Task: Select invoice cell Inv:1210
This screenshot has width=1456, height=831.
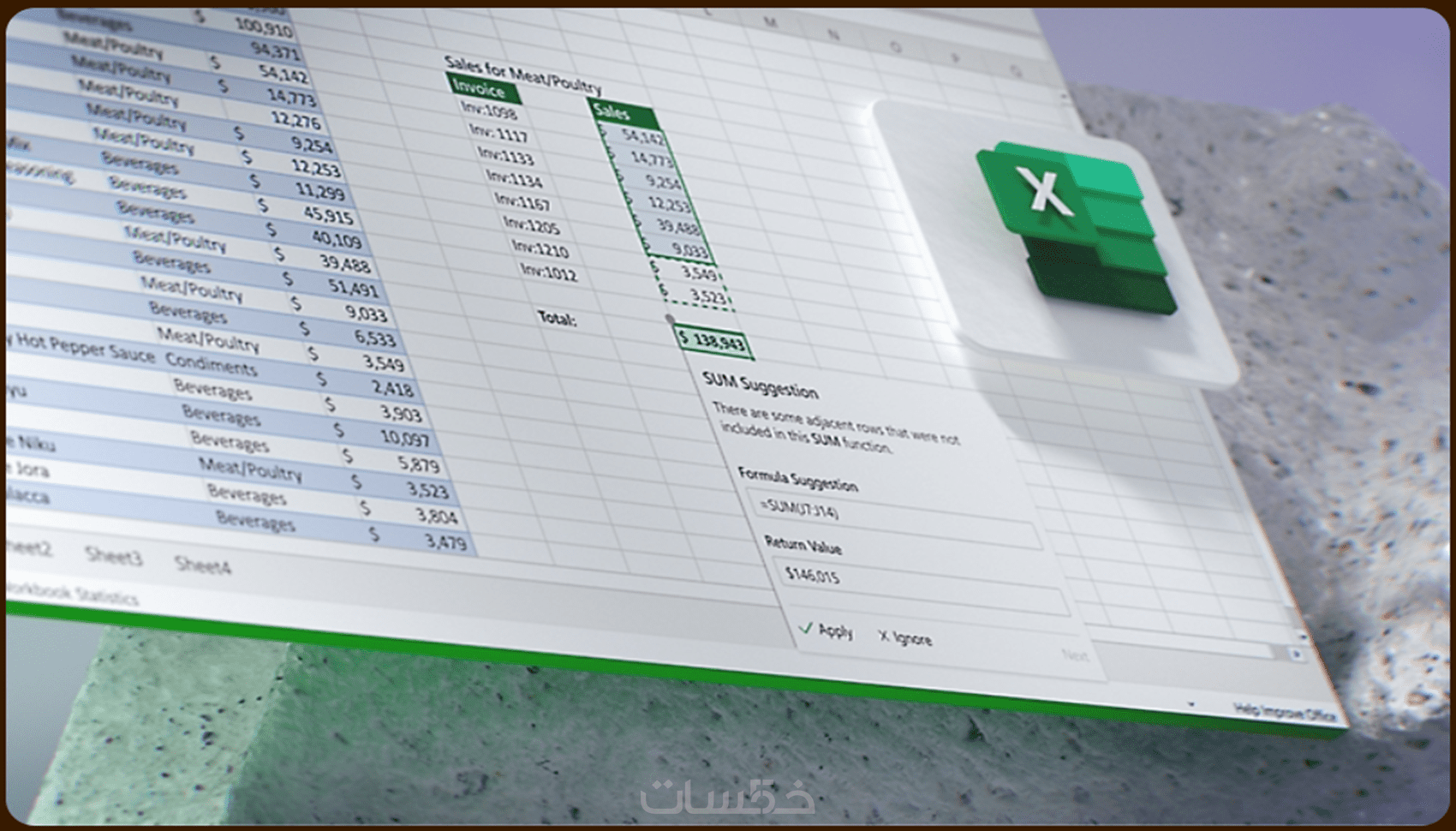Action: coord(540,248)
